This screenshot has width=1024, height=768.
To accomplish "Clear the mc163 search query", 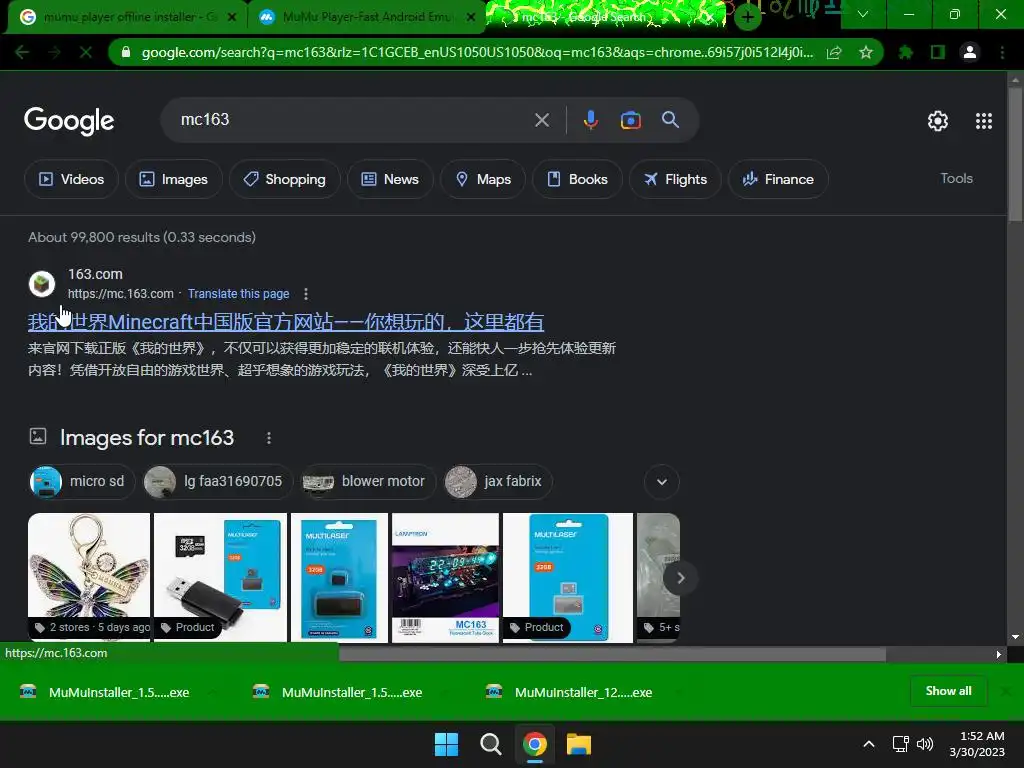I will 541,120.
